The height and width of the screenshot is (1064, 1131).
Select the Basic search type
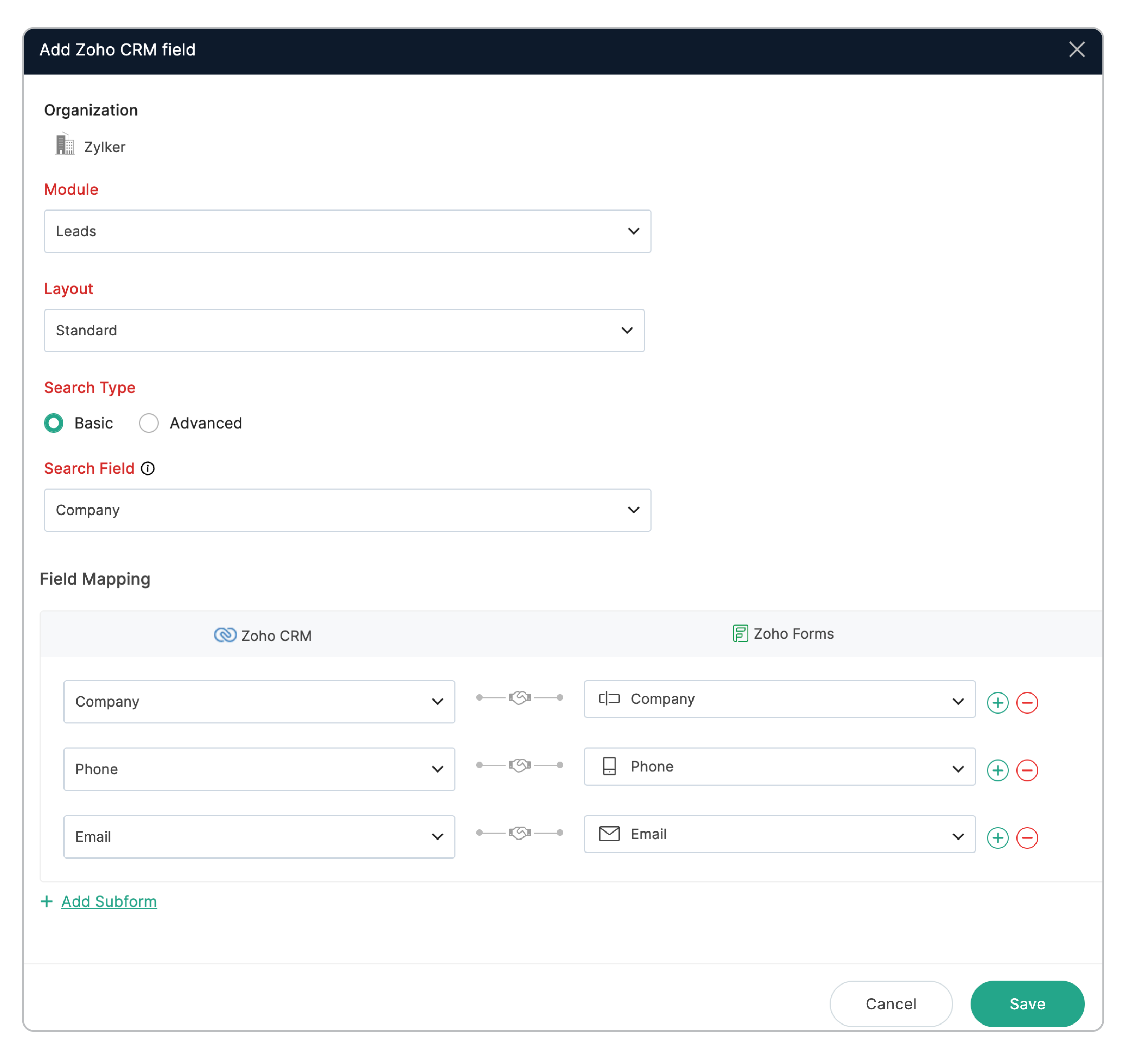coord(53,423)
